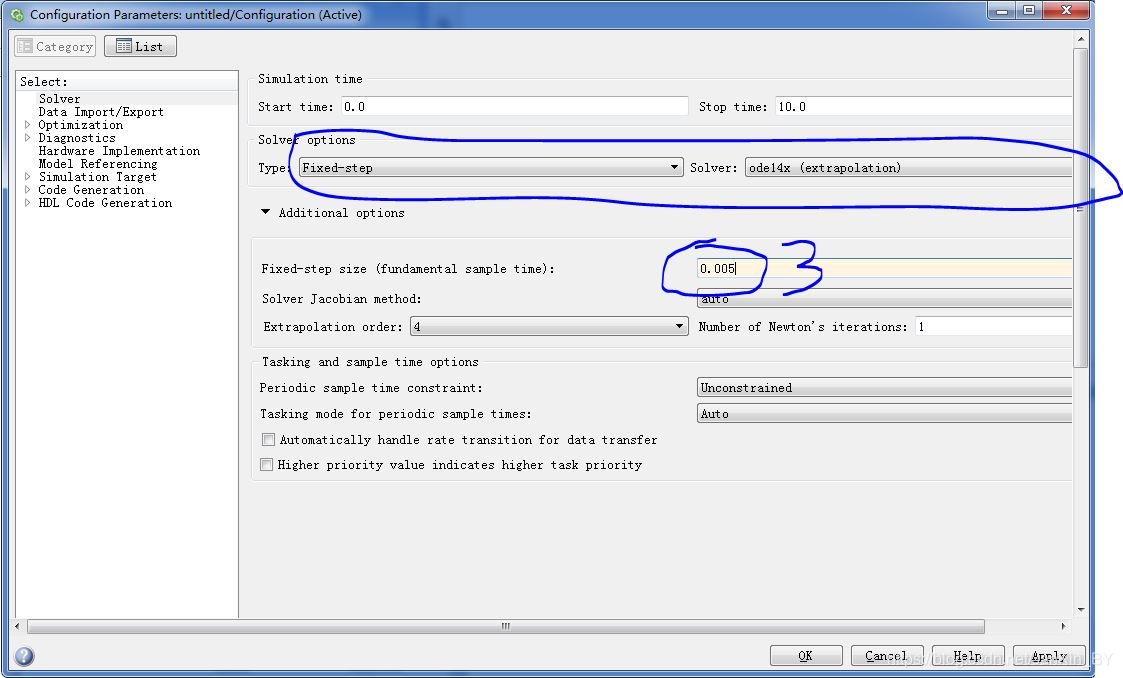Open the solver Type dropdown
1123x678 pixels.
pyautogui.click(x=491, y=168)
